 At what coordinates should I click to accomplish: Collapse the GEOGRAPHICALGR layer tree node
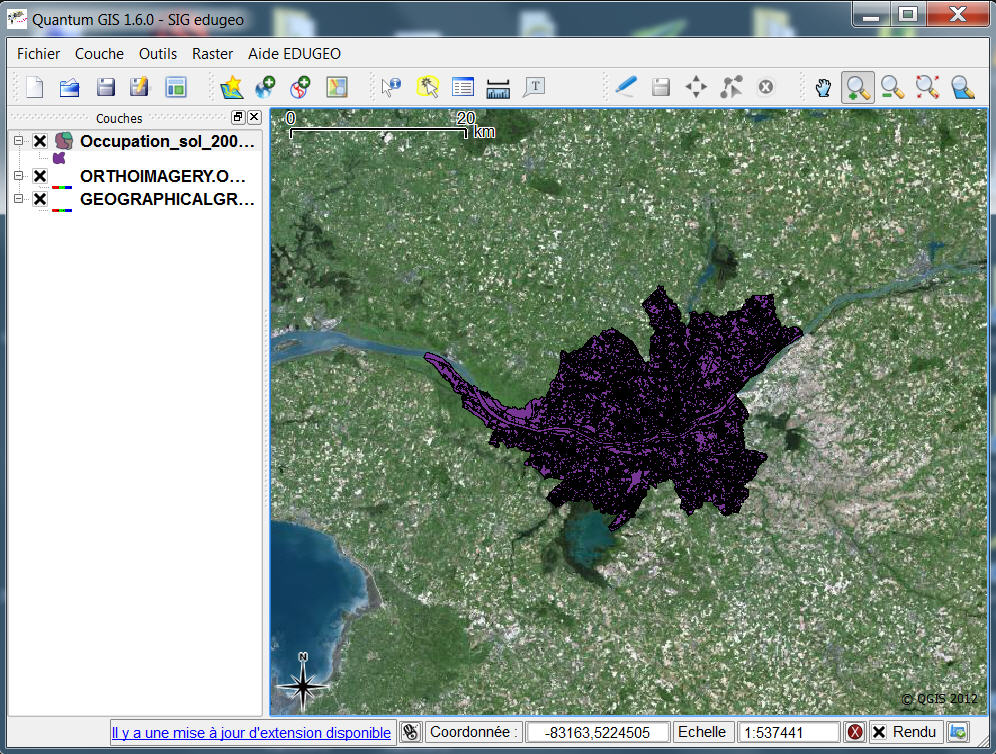pyautogui.click(x=18, y=198)
